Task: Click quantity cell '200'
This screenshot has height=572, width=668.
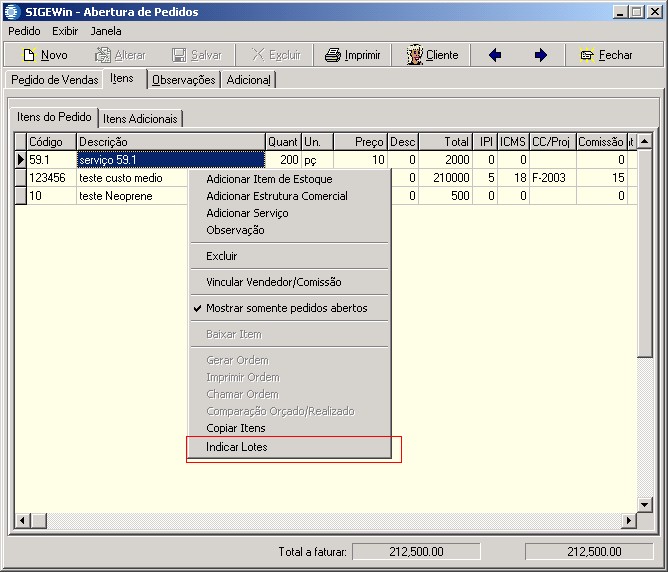Action: click(x=283, y=160)
